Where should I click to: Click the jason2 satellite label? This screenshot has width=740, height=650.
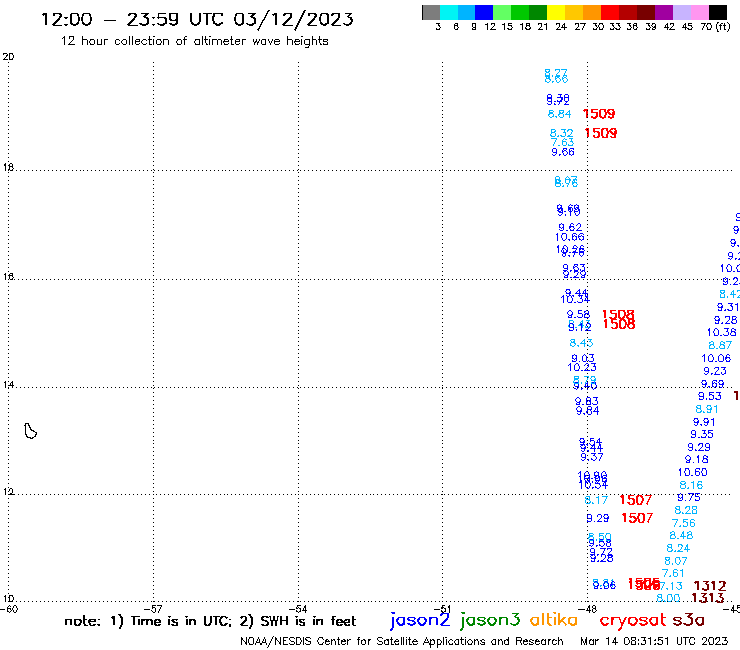click(x=420, y=620)
